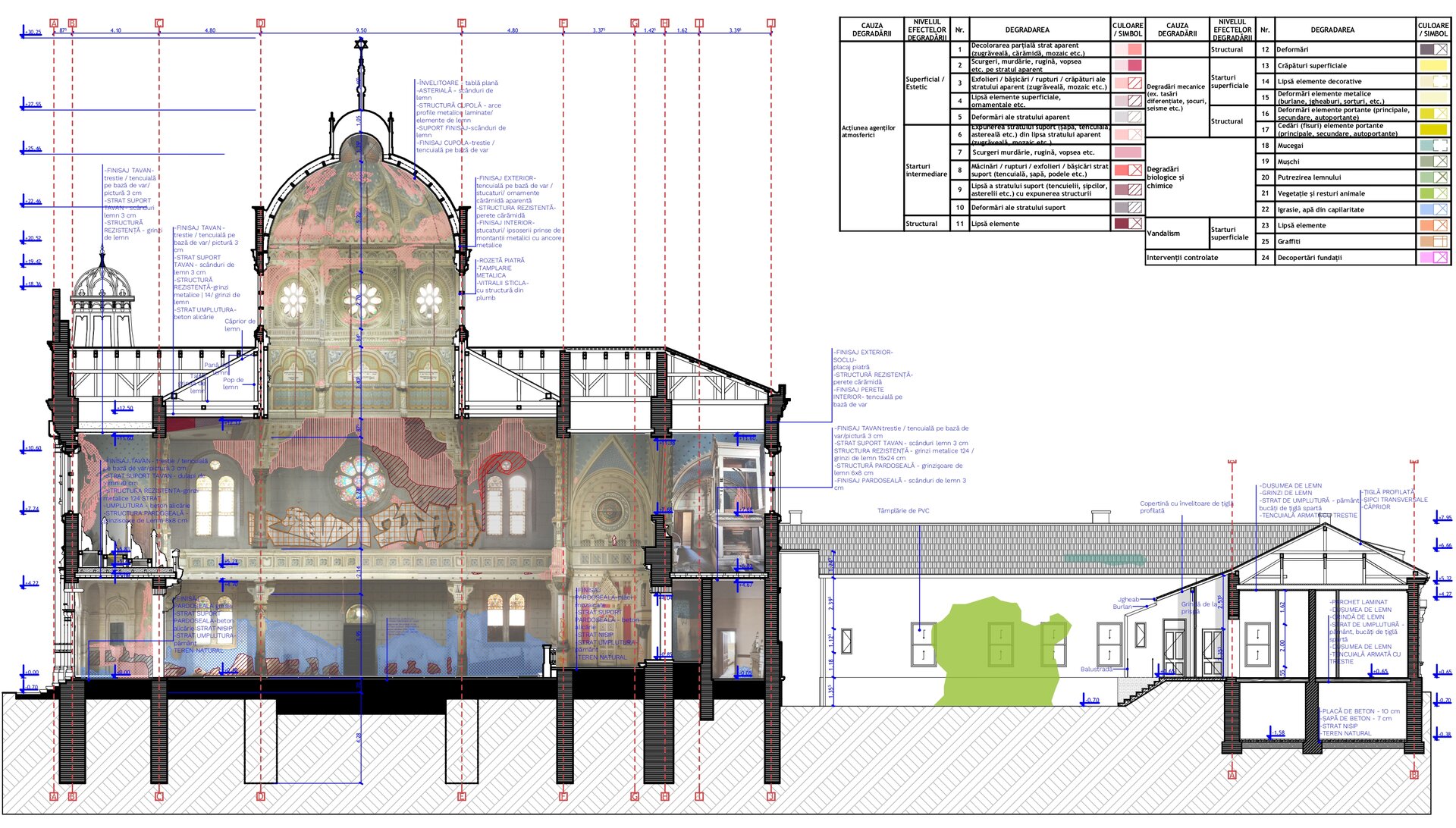The height and width of the screenshot is (828, 1456).
Task: Click axis marker D in the top grid row
Action: pos(261,24)
